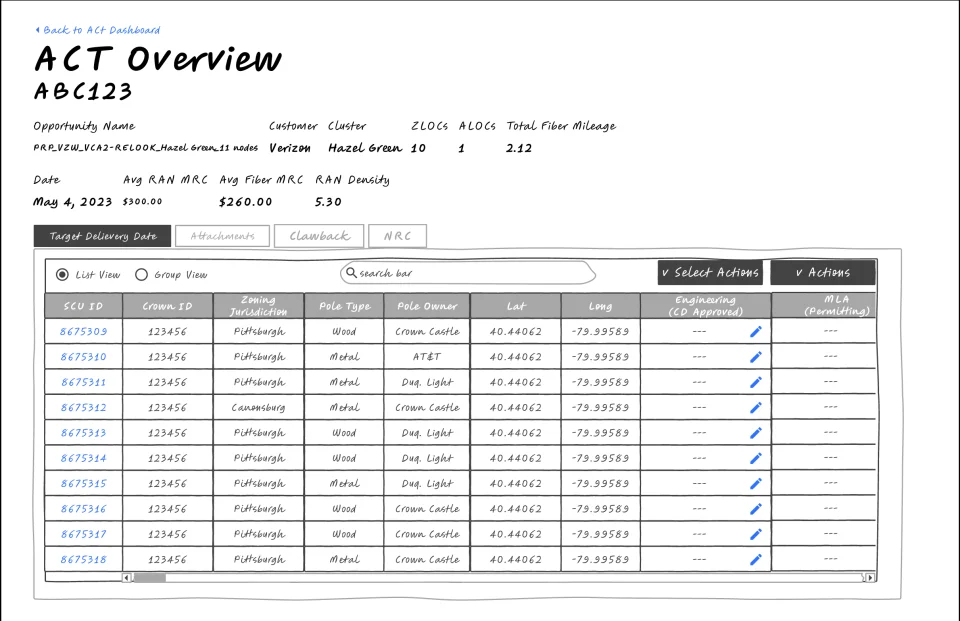Open SCU ID 8675310 link

pyautogui.click(x=83, y=356)
